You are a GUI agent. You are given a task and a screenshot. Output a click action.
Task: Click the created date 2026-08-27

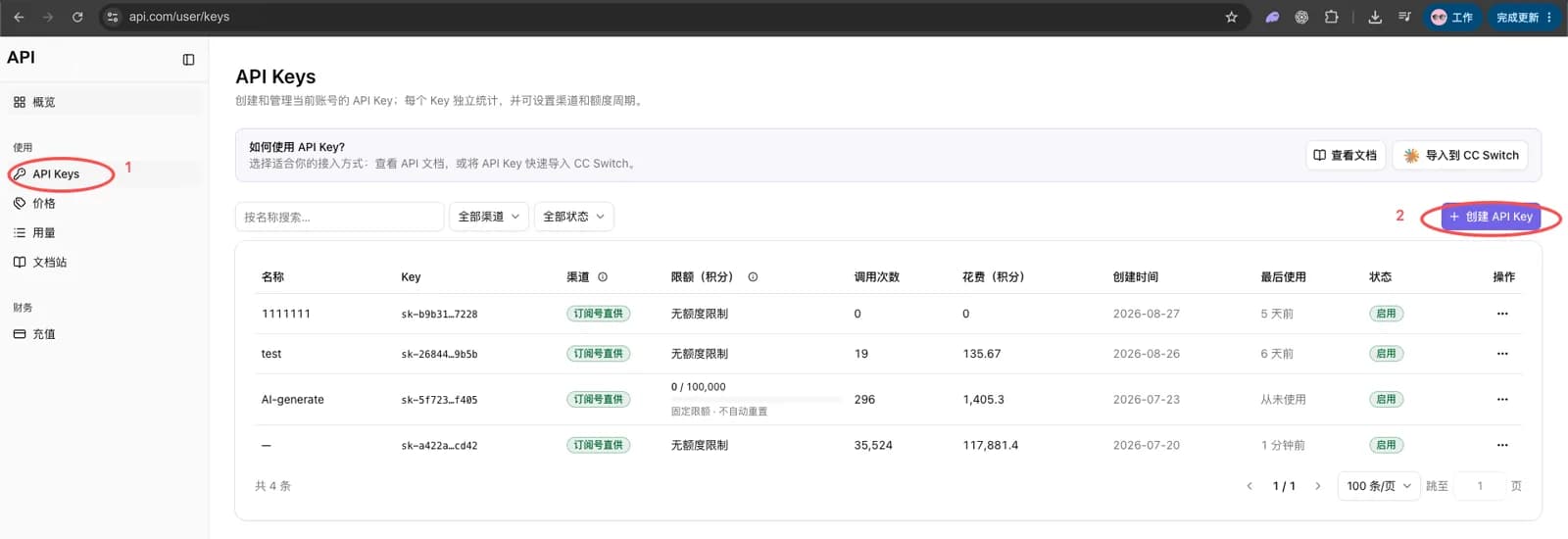(1146, 314)
